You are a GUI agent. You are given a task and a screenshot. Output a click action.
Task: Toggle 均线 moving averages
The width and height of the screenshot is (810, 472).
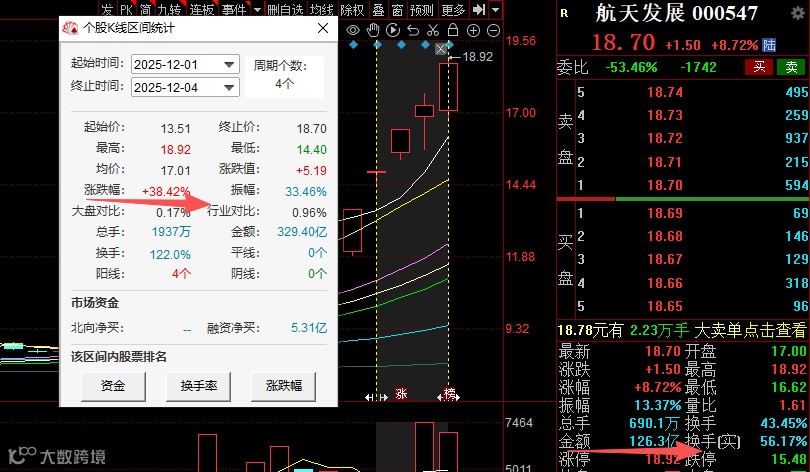[321, 10]
